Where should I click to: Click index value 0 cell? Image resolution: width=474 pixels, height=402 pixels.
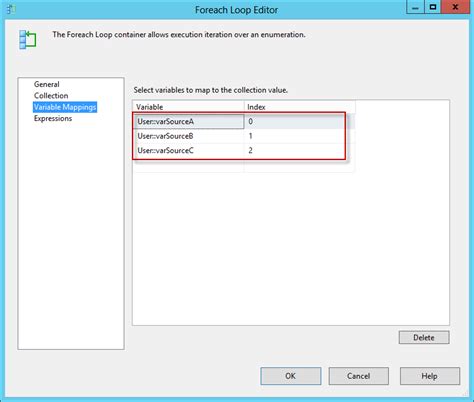pos(299,122)
